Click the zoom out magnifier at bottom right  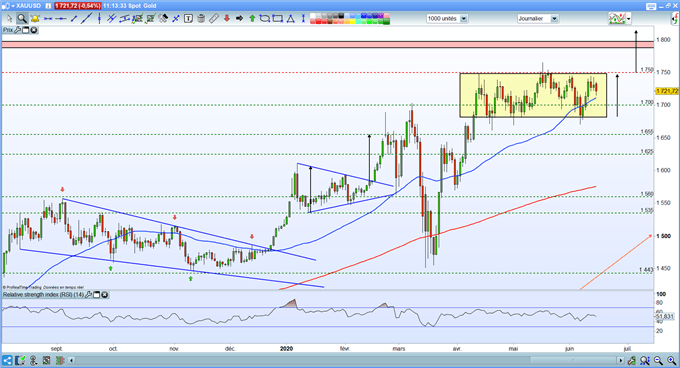click(658, 360)
